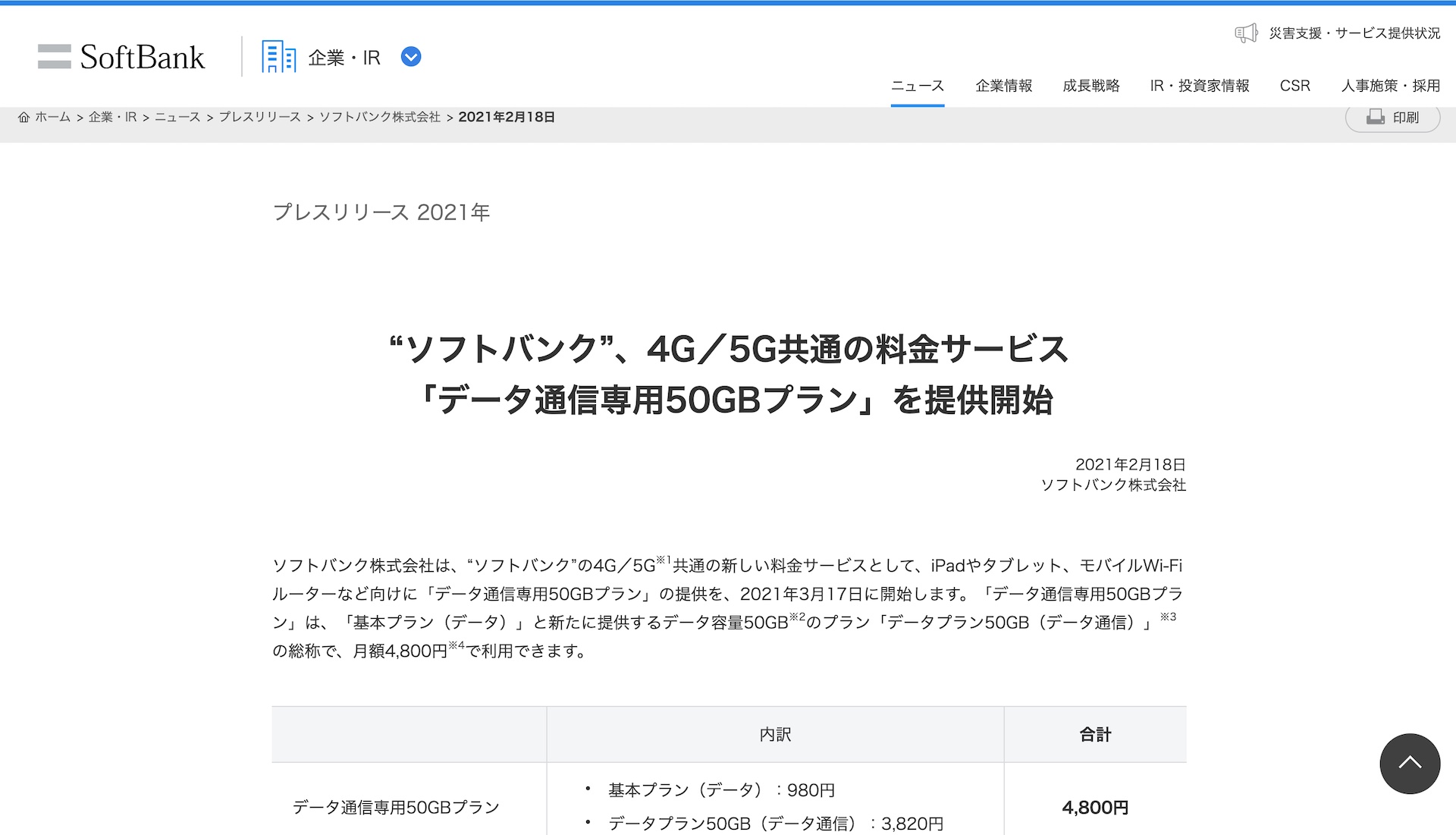
Task: Click the データ通信専用50GBプラン table cell
Action: point(409,799)
